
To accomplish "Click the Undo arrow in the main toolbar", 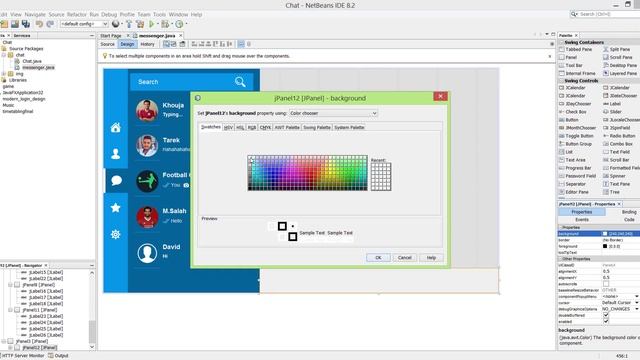I will point(39,24).
